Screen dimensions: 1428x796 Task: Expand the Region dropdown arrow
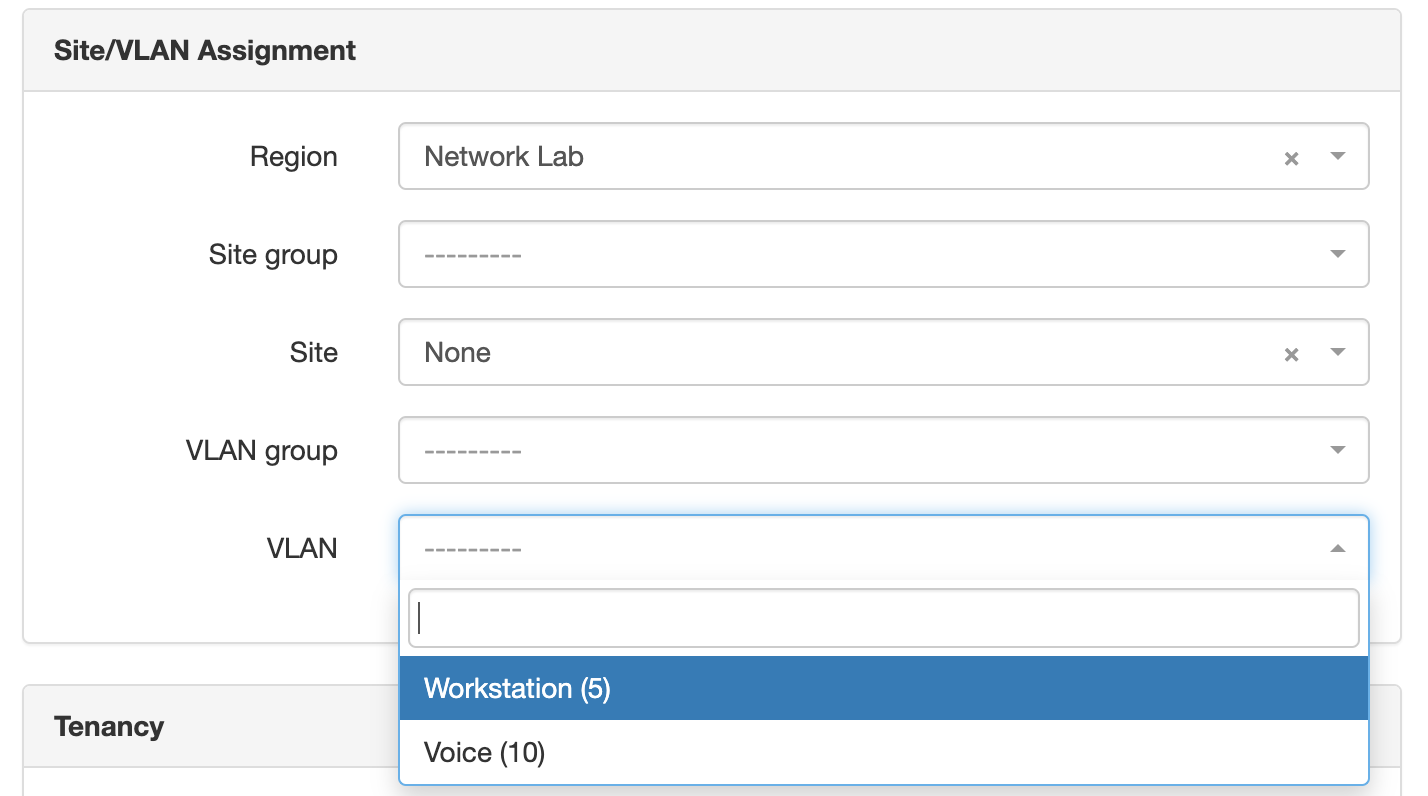pos(1338,156)
